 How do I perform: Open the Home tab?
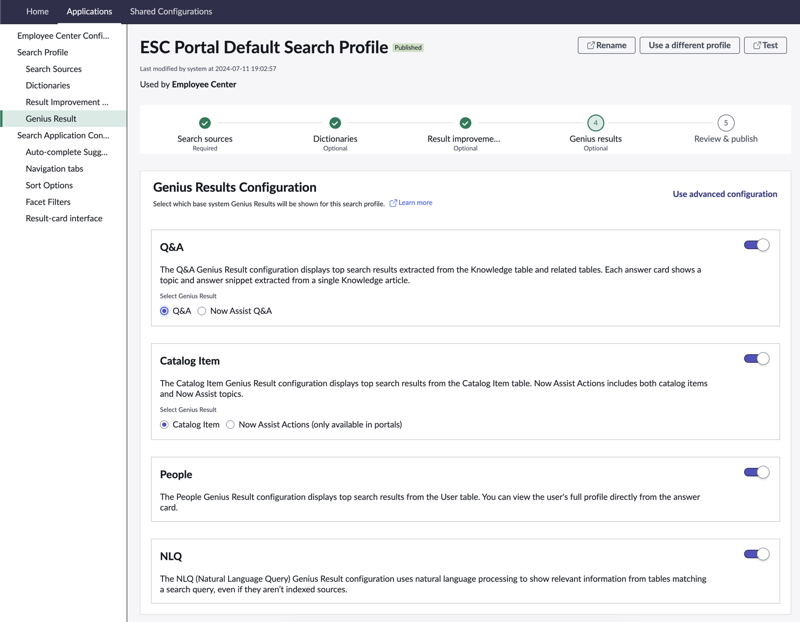37,11
